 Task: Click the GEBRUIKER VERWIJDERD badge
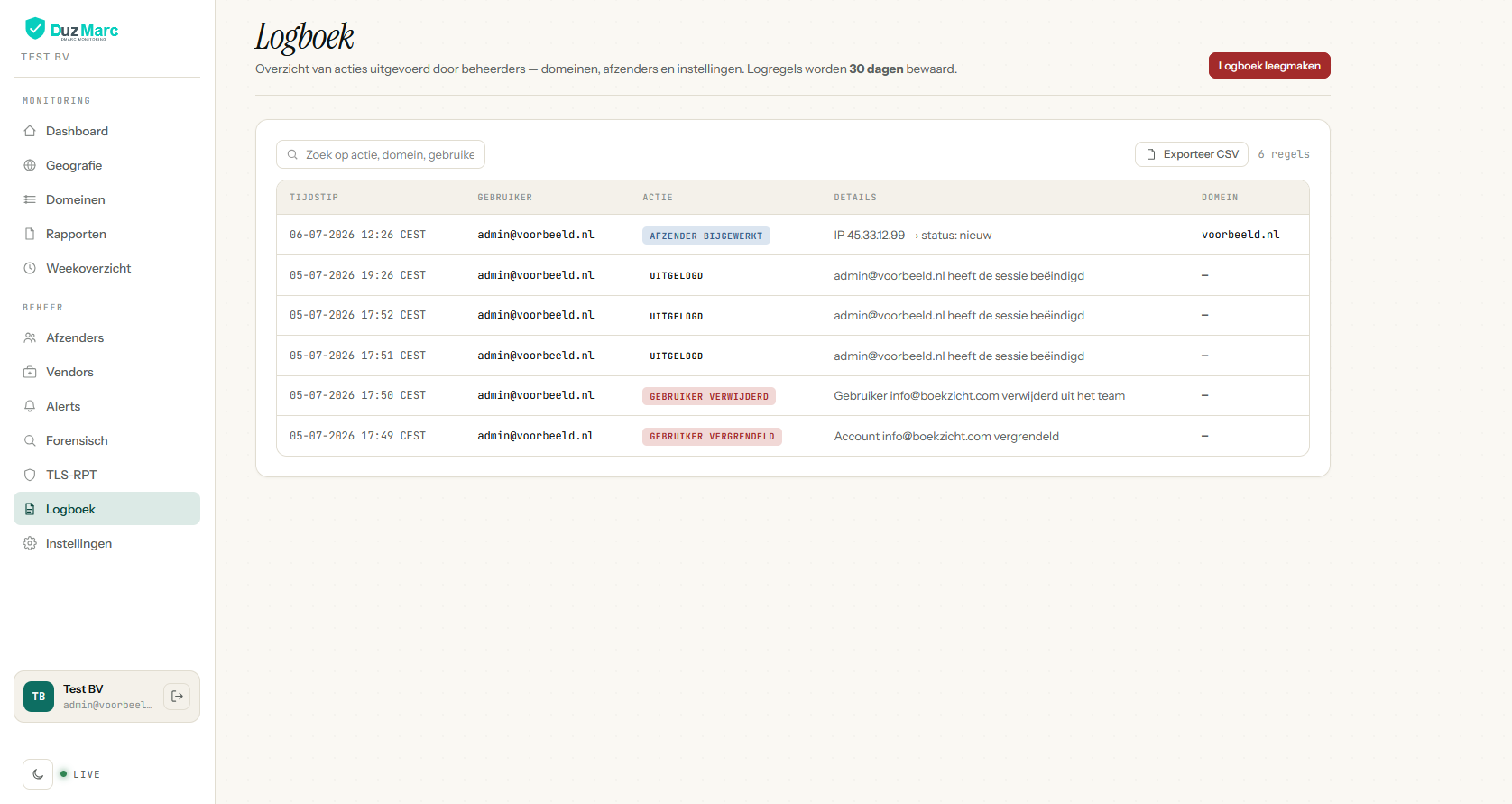tap(709, 396)
